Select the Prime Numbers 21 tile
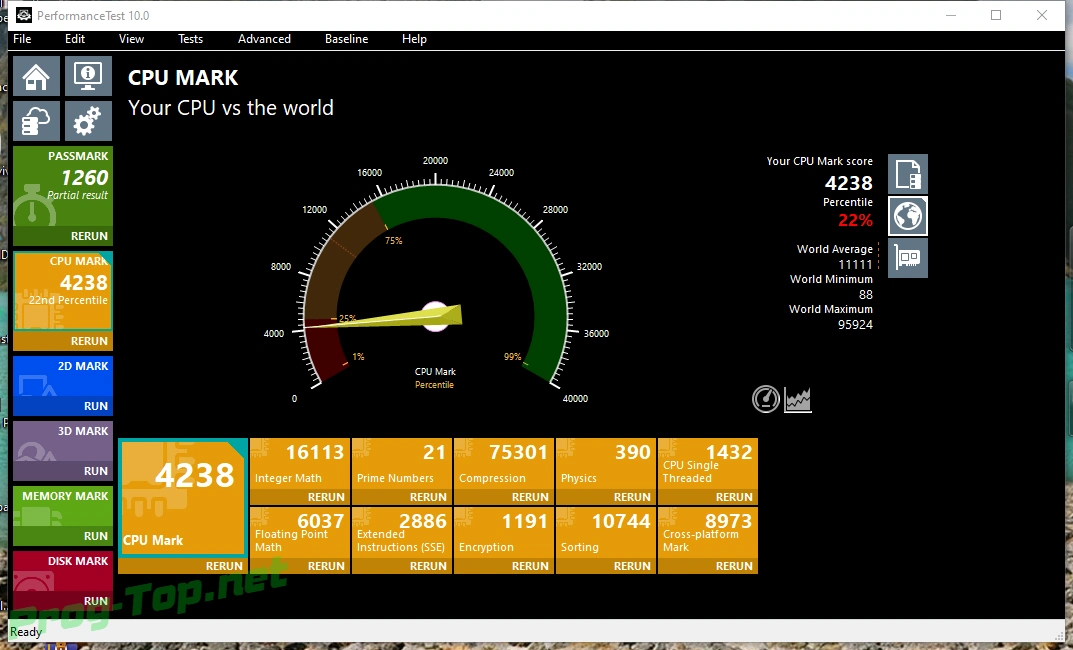 402,464
